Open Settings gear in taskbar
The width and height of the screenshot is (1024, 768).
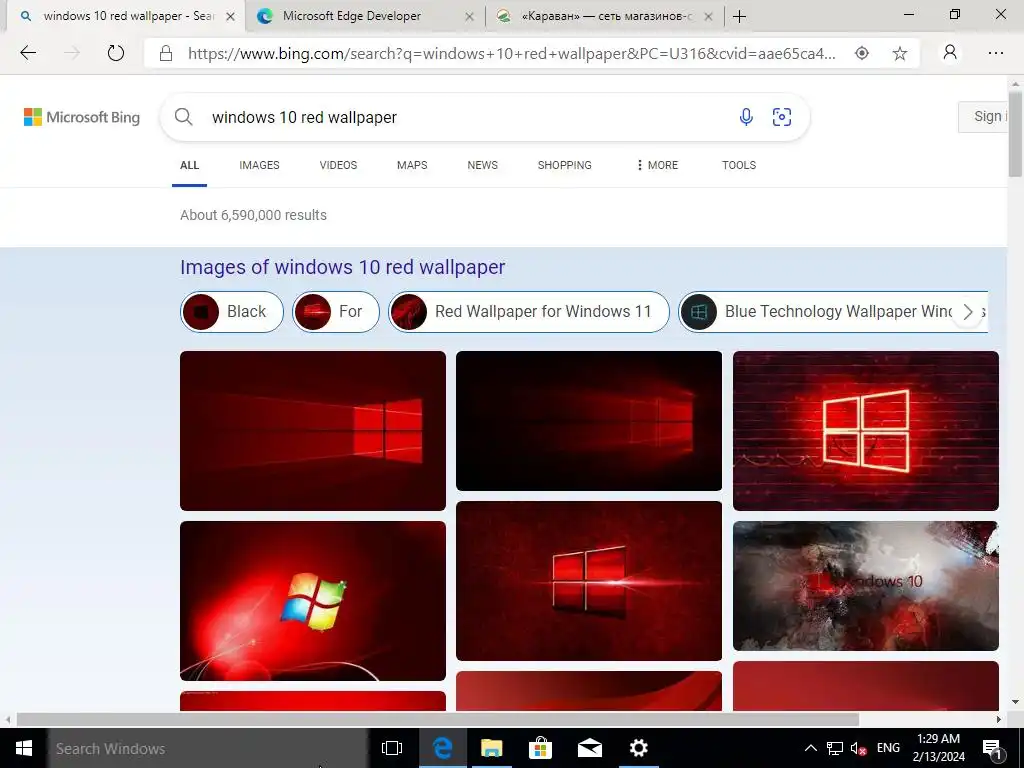638,748
